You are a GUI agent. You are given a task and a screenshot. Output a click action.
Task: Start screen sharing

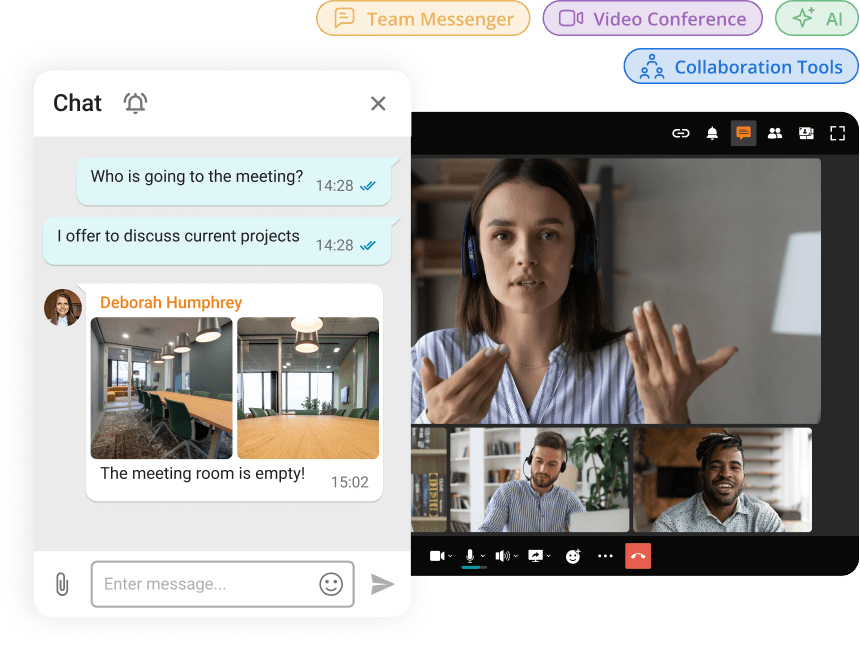click(x=535, y=556)
